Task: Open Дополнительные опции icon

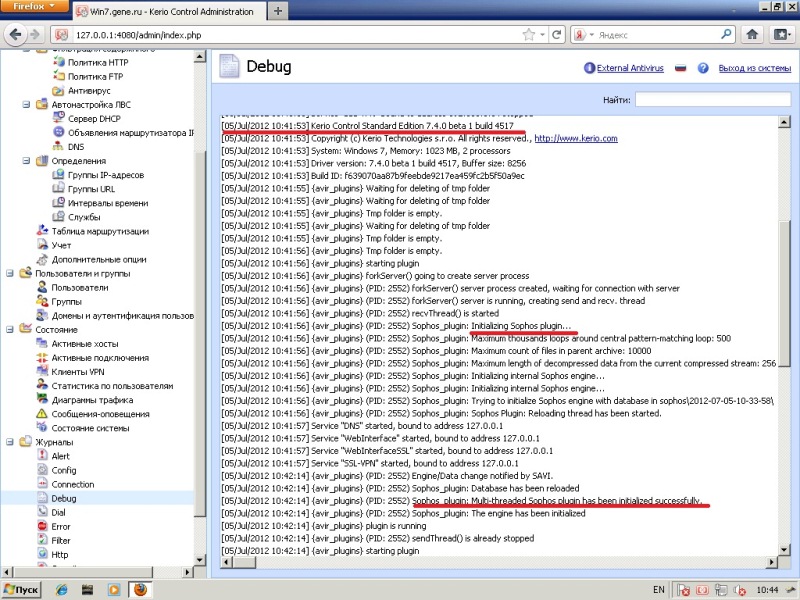Action: pyautogui.click(x=42, y=259)
